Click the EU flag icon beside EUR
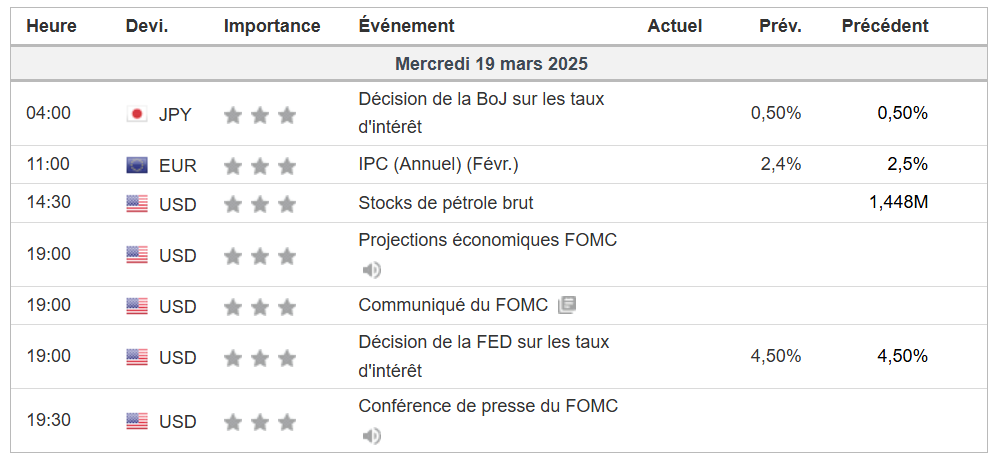The height and width of the screenshot is (468, 996). point(137,165)
